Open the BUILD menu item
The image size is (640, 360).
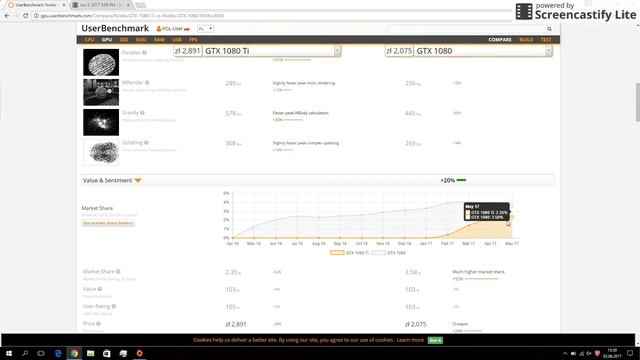click(526, 40)
